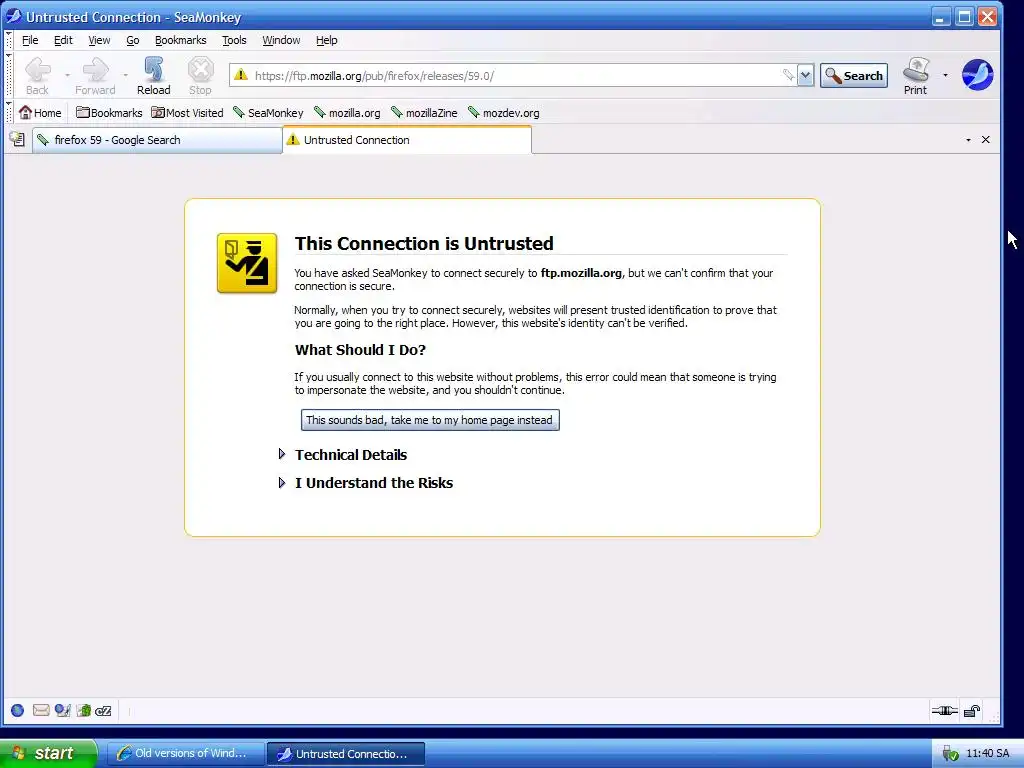
Task: Click the warning icon in address bar
Action: pyautogui.click(x=241, y=75)
